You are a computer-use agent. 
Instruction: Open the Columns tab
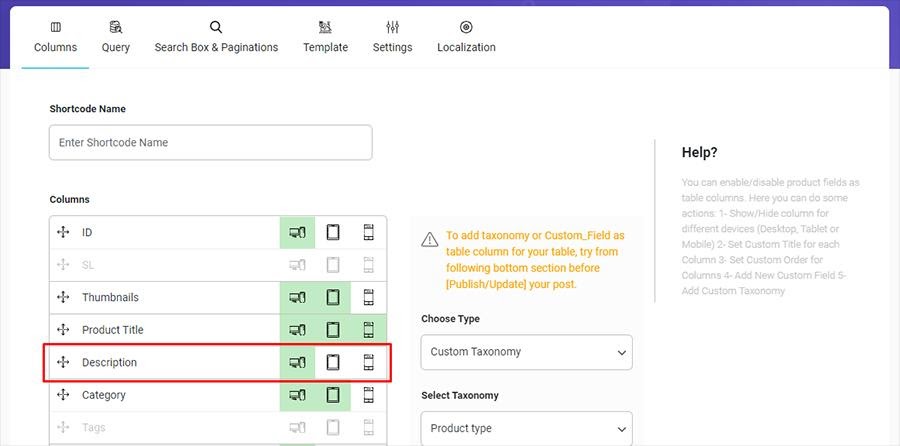tap(55, 38)
